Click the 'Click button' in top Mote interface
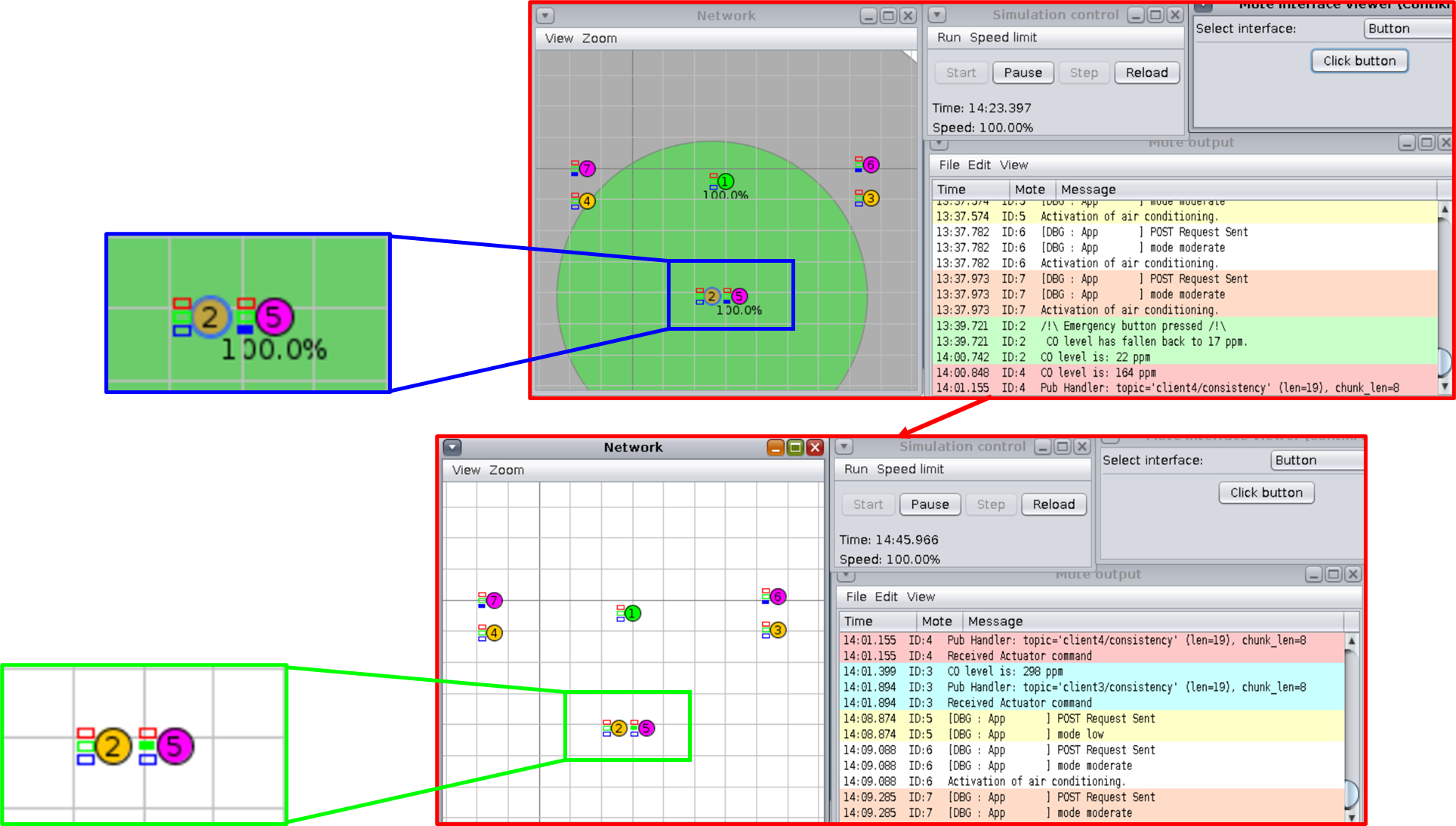The image size is (1456, 826). pos(1358,60)
